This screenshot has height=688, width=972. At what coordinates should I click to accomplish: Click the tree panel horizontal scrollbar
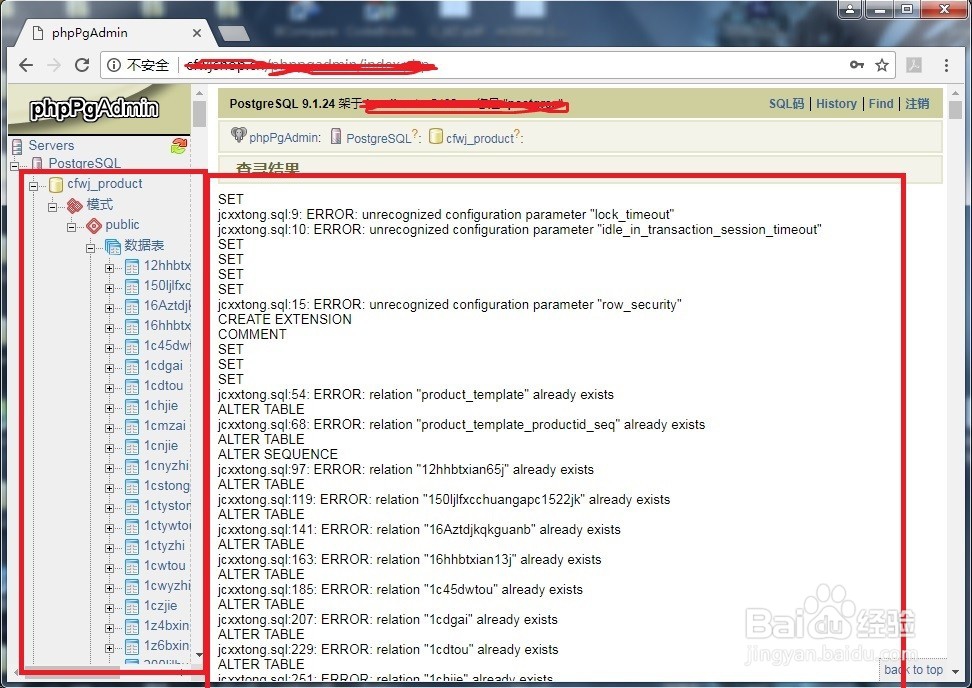(71, 672)
